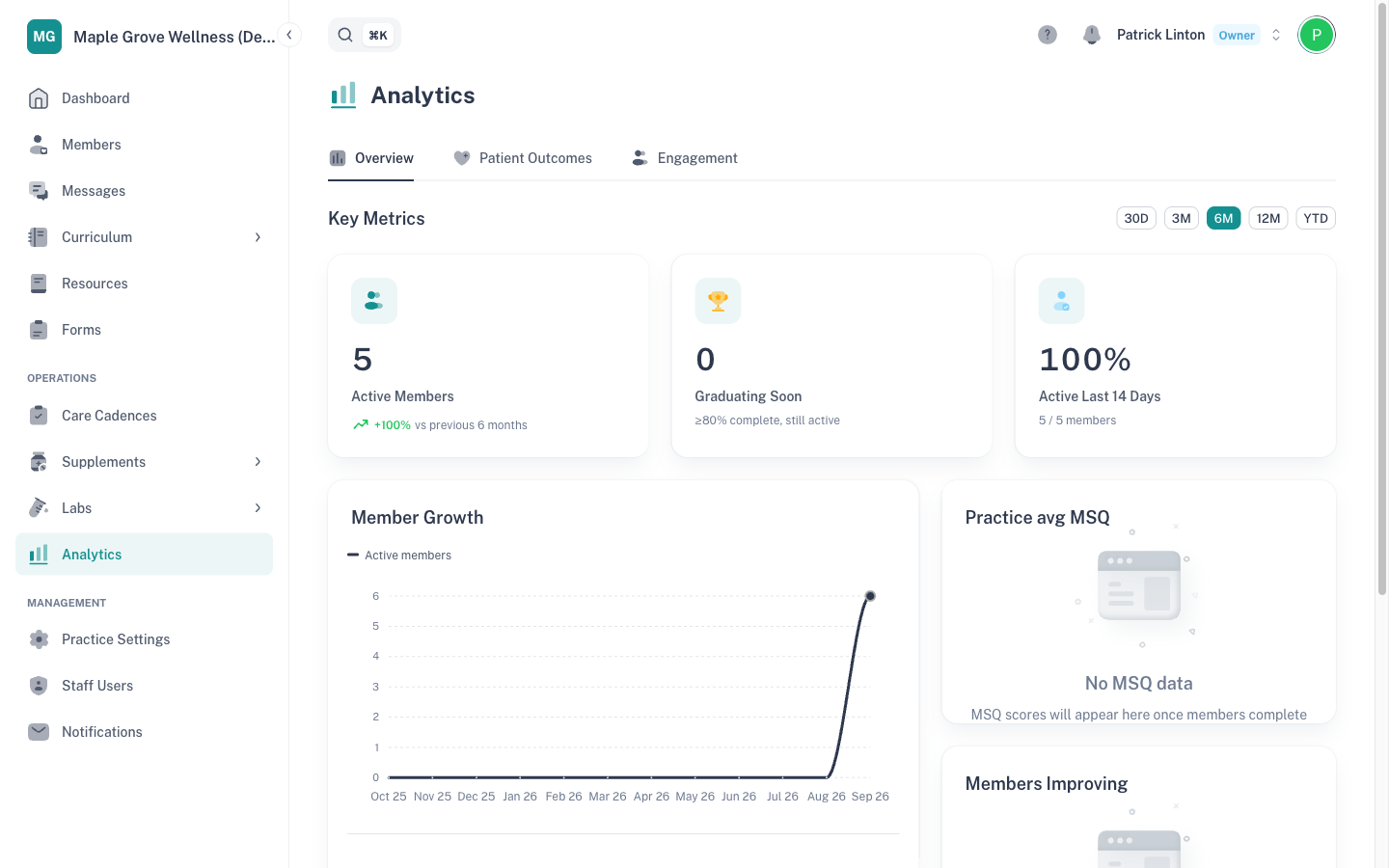
Task: Click the Active Last 14 Days card icon
Action: point(1062,301)
